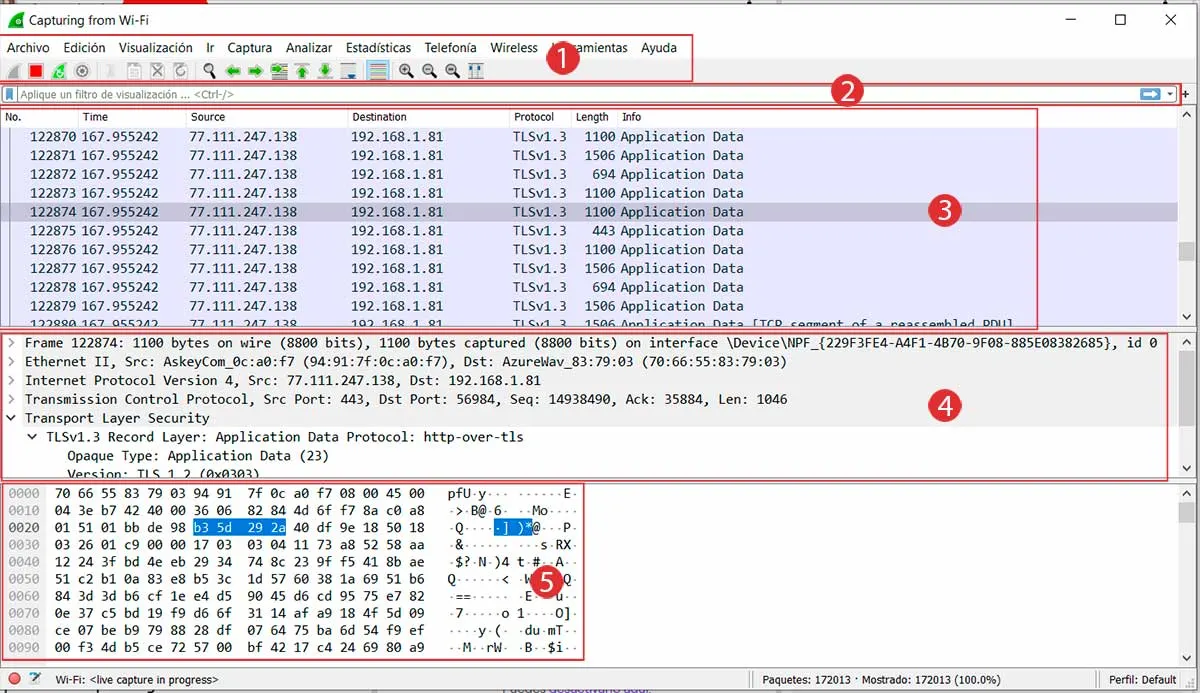Expand the Internet Protocol Version 4 row
Screen dimensions: 1200x693
pos(11,381)
